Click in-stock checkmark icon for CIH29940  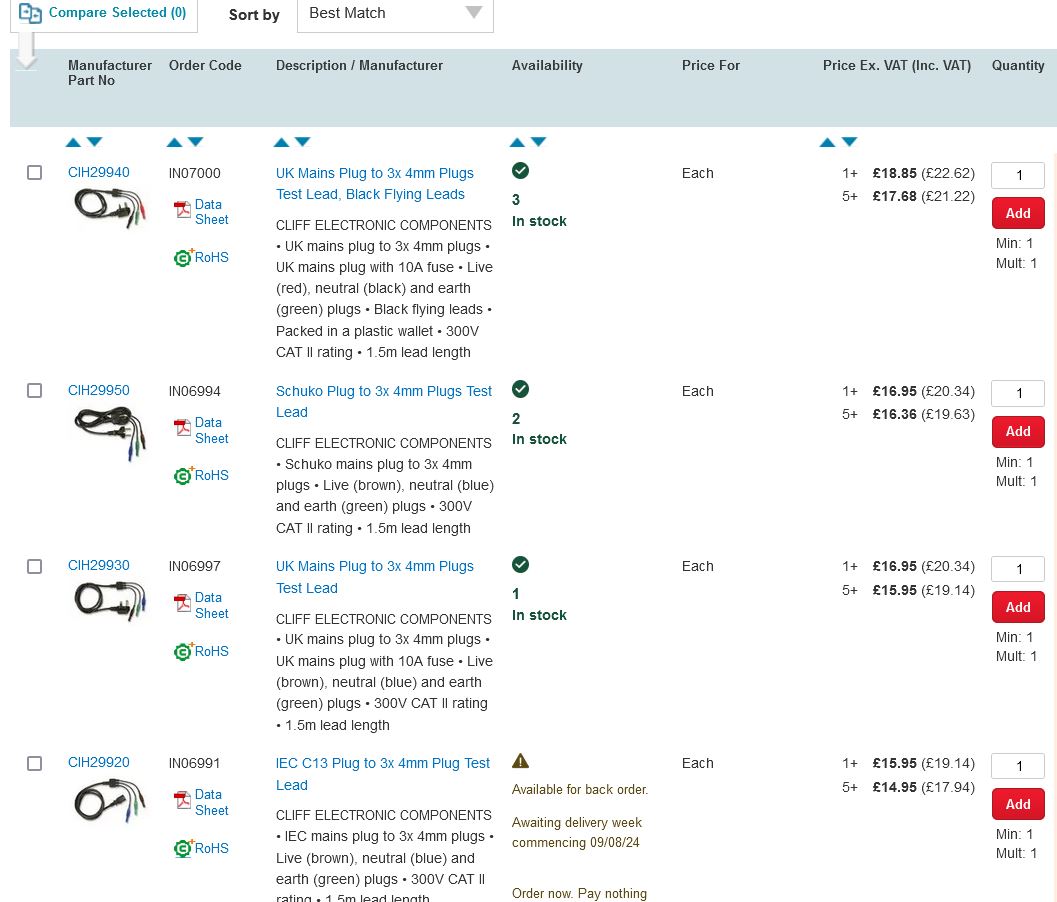(520, 171)
